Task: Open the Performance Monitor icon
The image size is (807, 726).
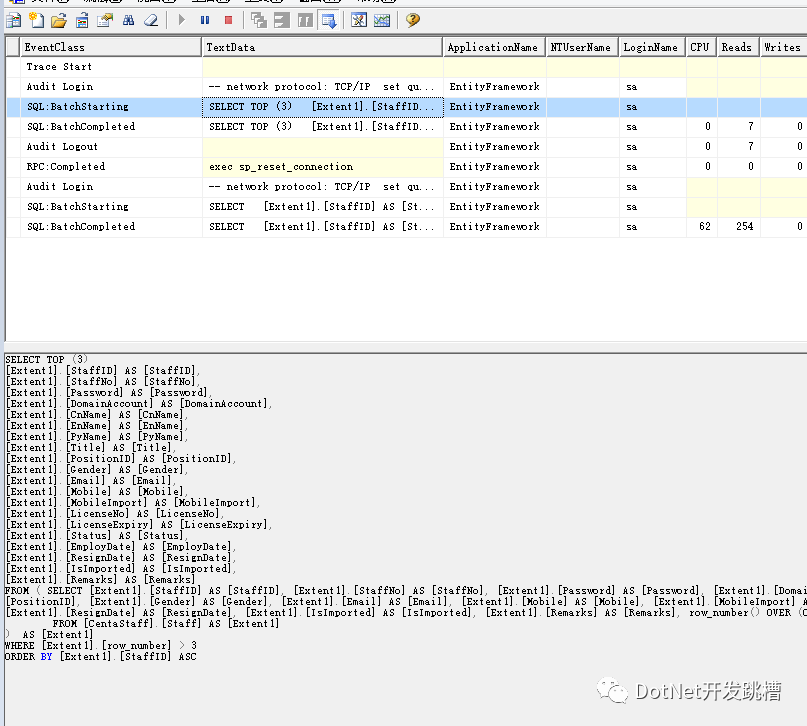Action: click(382, 21)
